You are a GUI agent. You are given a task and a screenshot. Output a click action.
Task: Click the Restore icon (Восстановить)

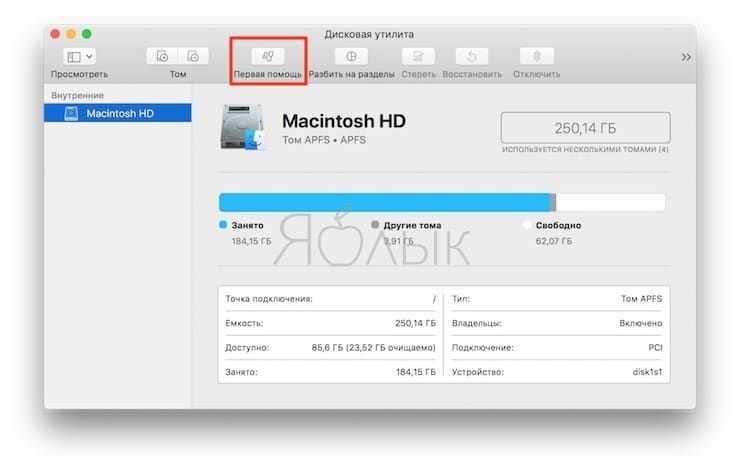tap(471, 56)
